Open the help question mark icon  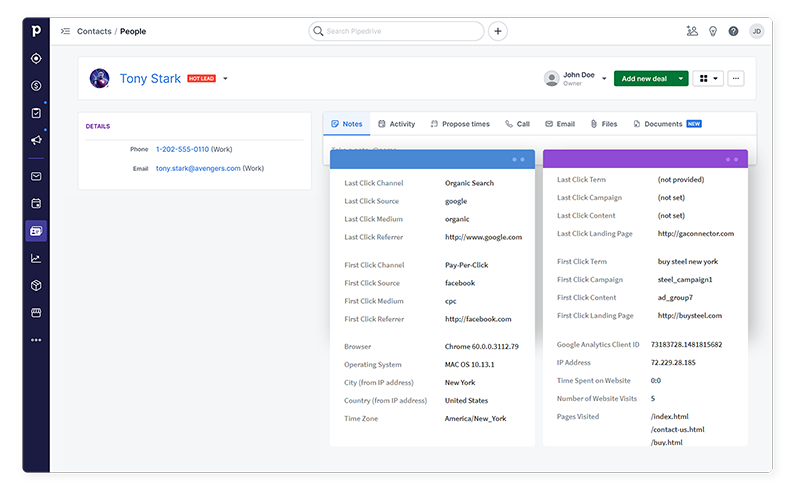pos(733,31)
